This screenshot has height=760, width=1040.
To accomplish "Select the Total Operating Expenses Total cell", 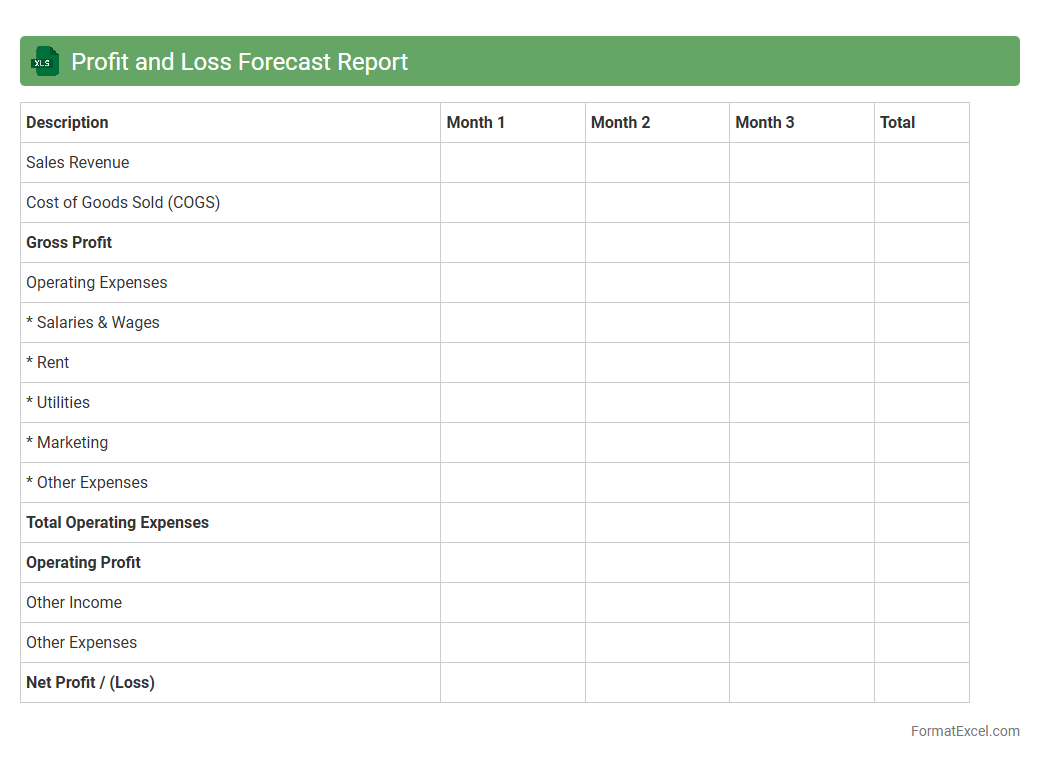I will pyautogui.click(x=921, y=522).
